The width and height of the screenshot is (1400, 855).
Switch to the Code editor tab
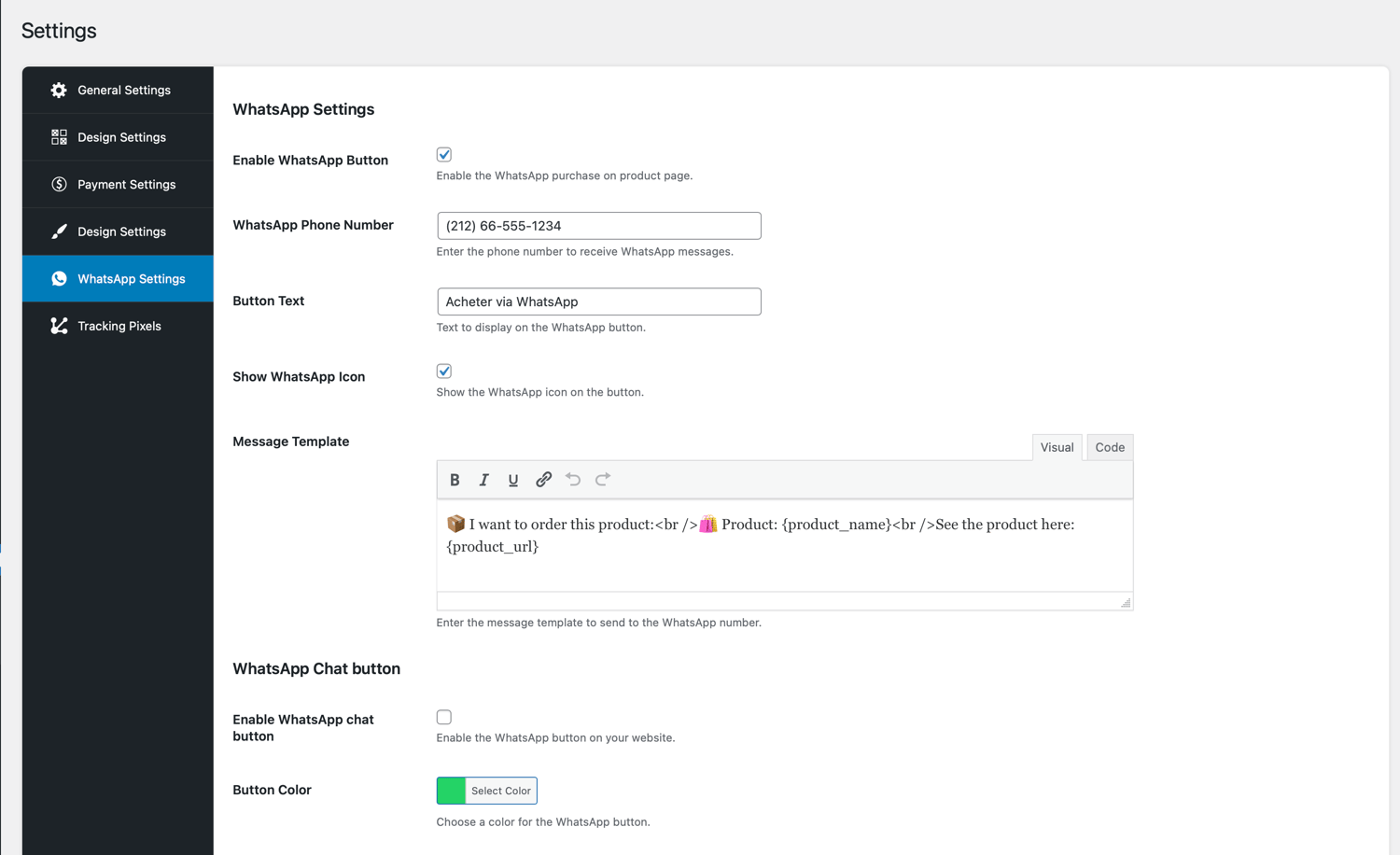[1110, 447]
